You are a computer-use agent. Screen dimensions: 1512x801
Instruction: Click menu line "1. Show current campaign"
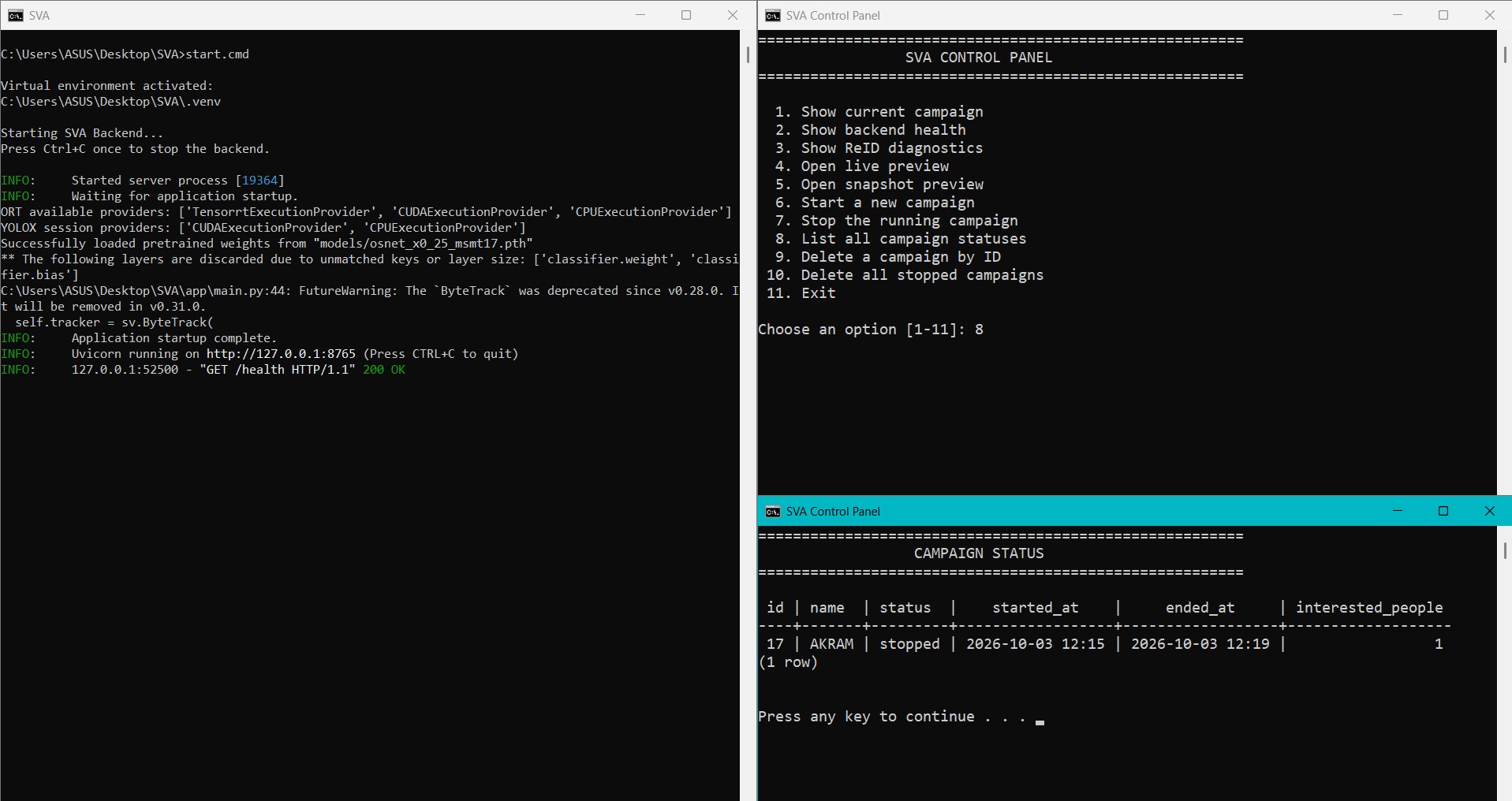pos(879,112)
